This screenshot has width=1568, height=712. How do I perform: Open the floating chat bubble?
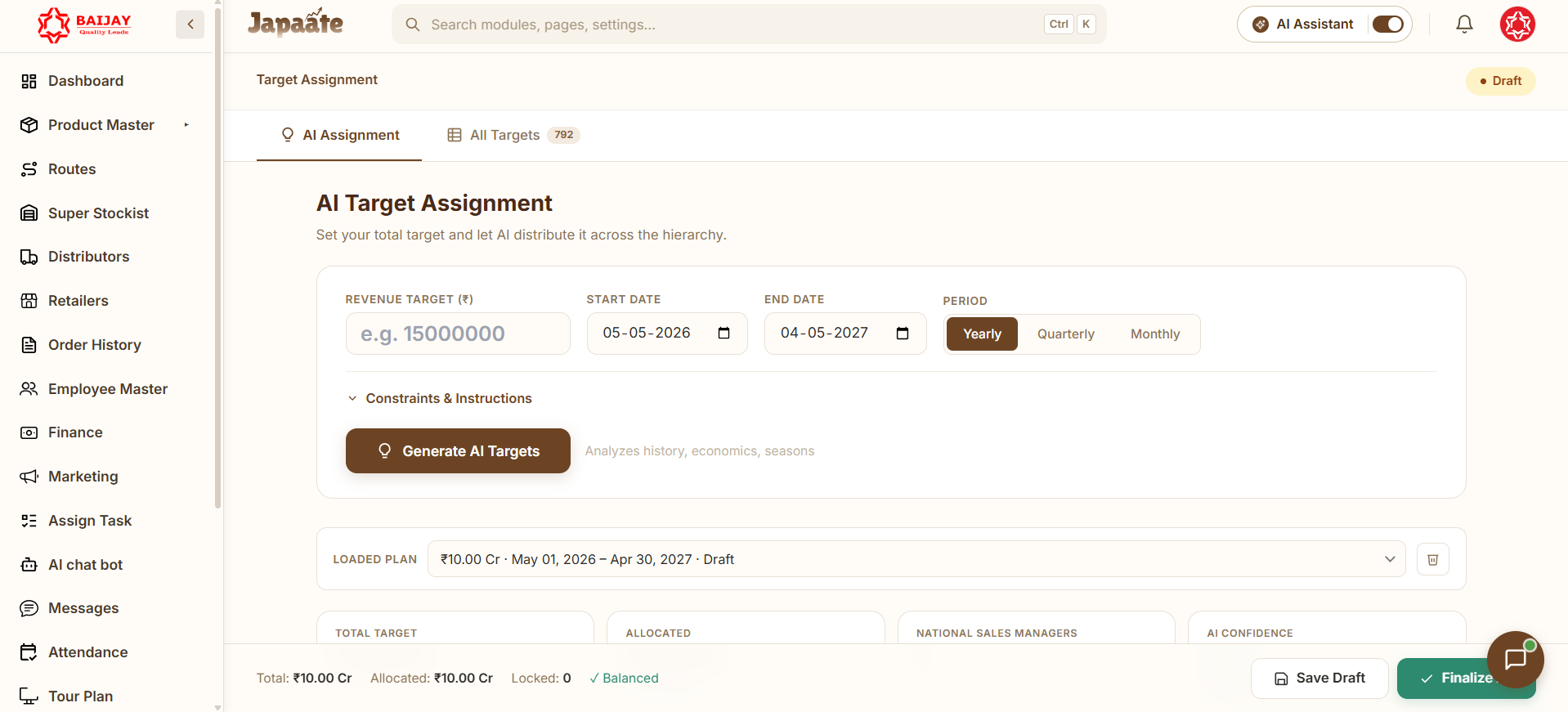coord(1515,659)
